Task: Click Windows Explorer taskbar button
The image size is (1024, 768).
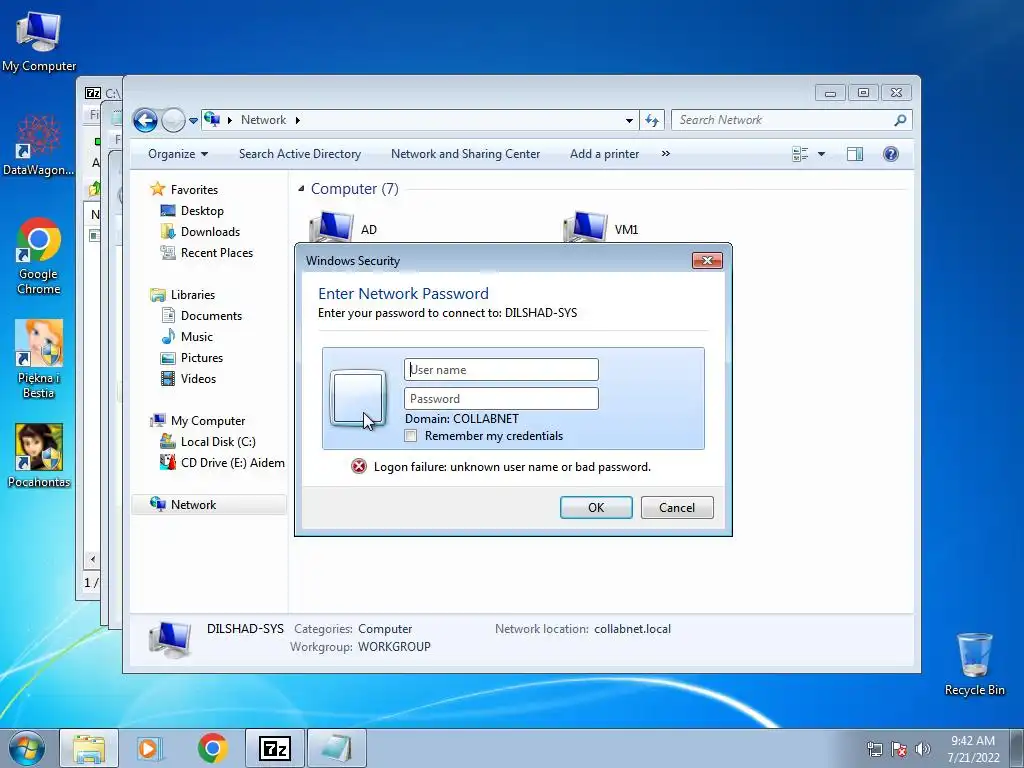Action: (89, 748)
